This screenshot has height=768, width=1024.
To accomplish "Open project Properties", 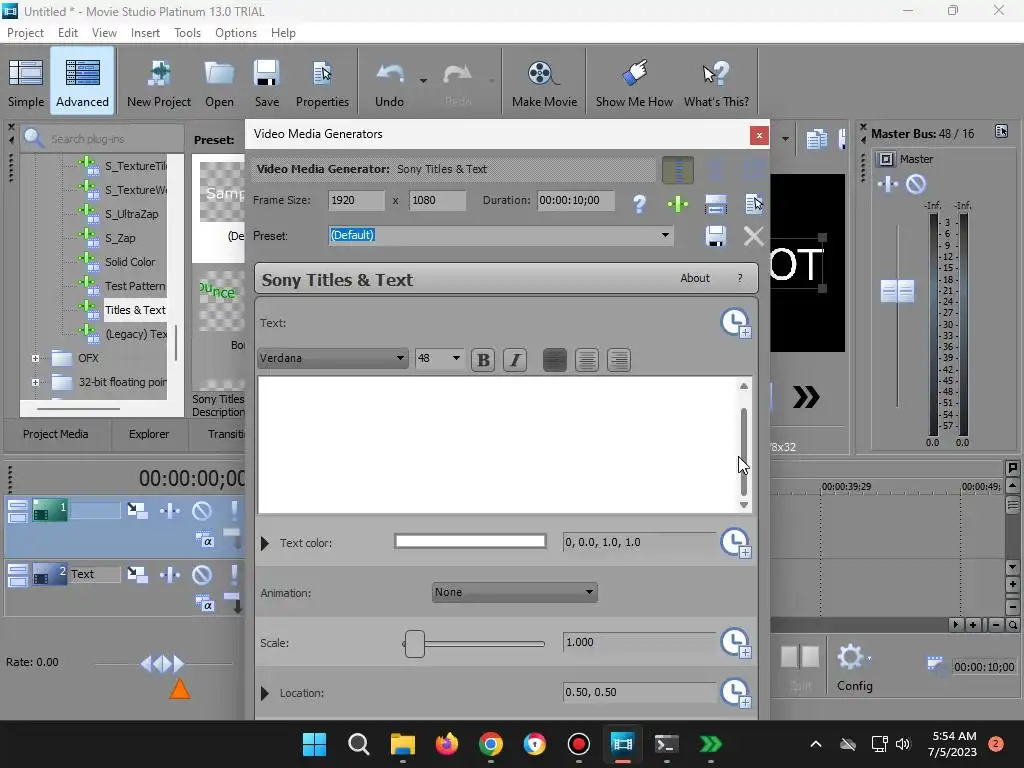I will click(x=322, y=82).
